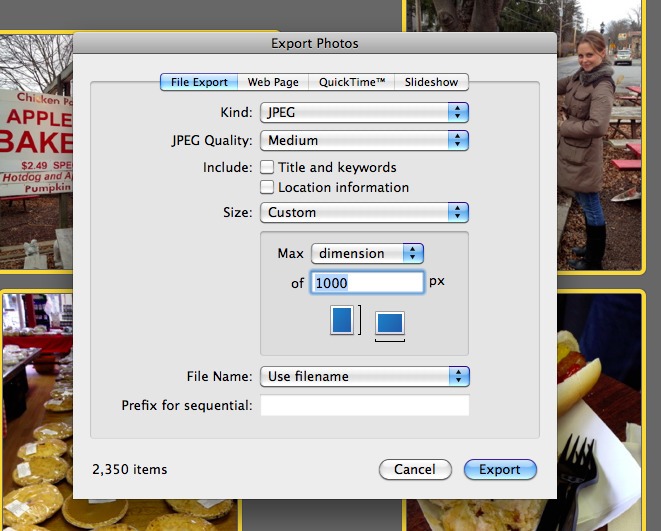Expand JPEG Quality Medium dropdown
This screenshot has height=531, width=661.
364,141
